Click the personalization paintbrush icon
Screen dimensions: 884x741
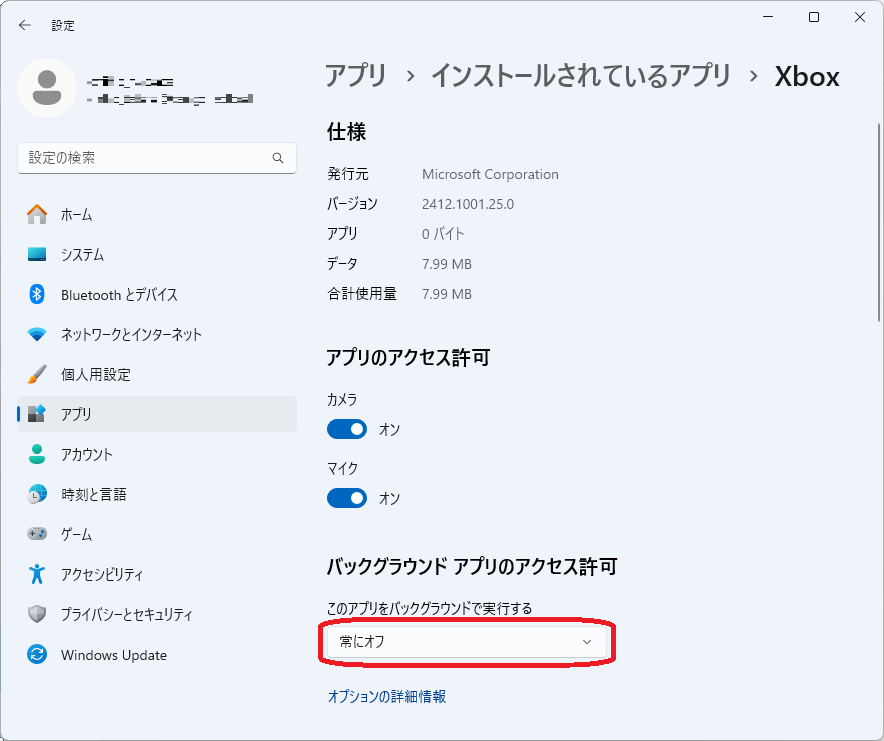pos(37,374)
